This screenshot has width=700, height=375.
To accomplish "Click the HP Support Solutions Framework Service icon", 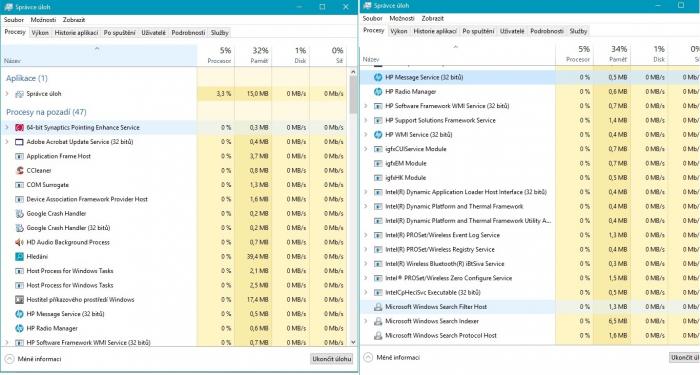I will coord(378,121).
